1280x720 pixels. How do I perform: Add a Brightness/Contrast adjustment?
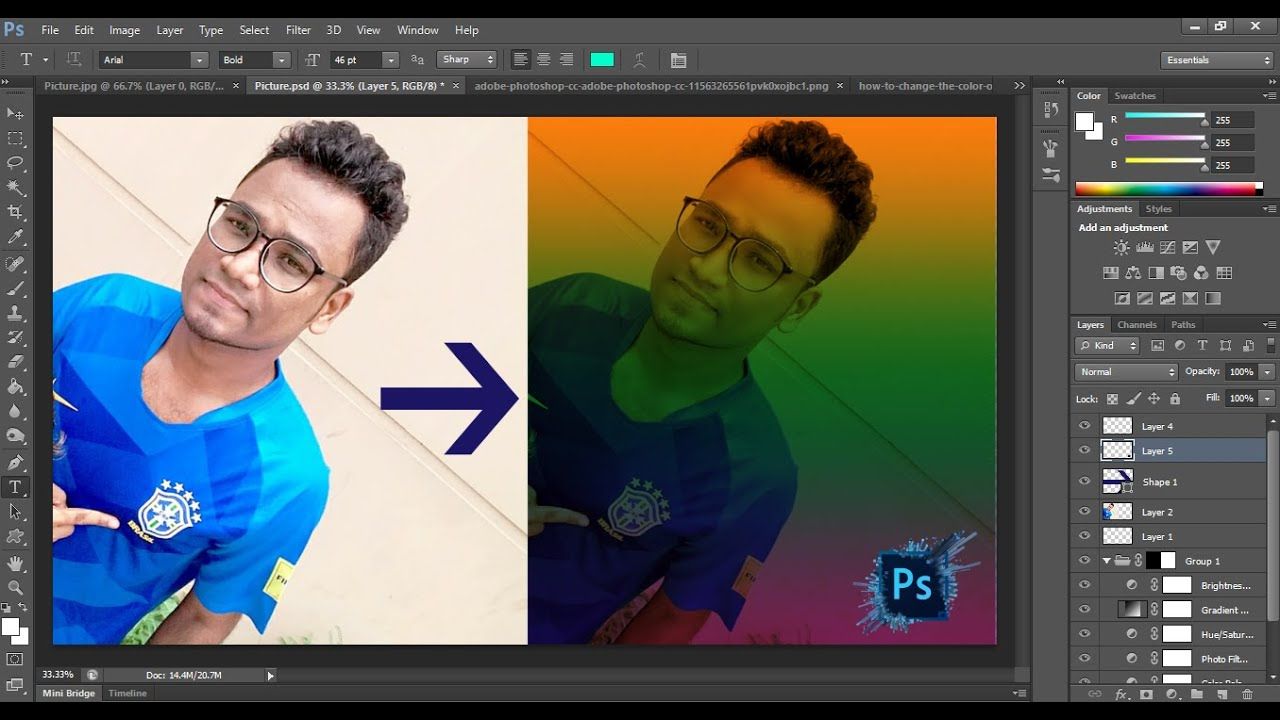[x=1121, y=247]
